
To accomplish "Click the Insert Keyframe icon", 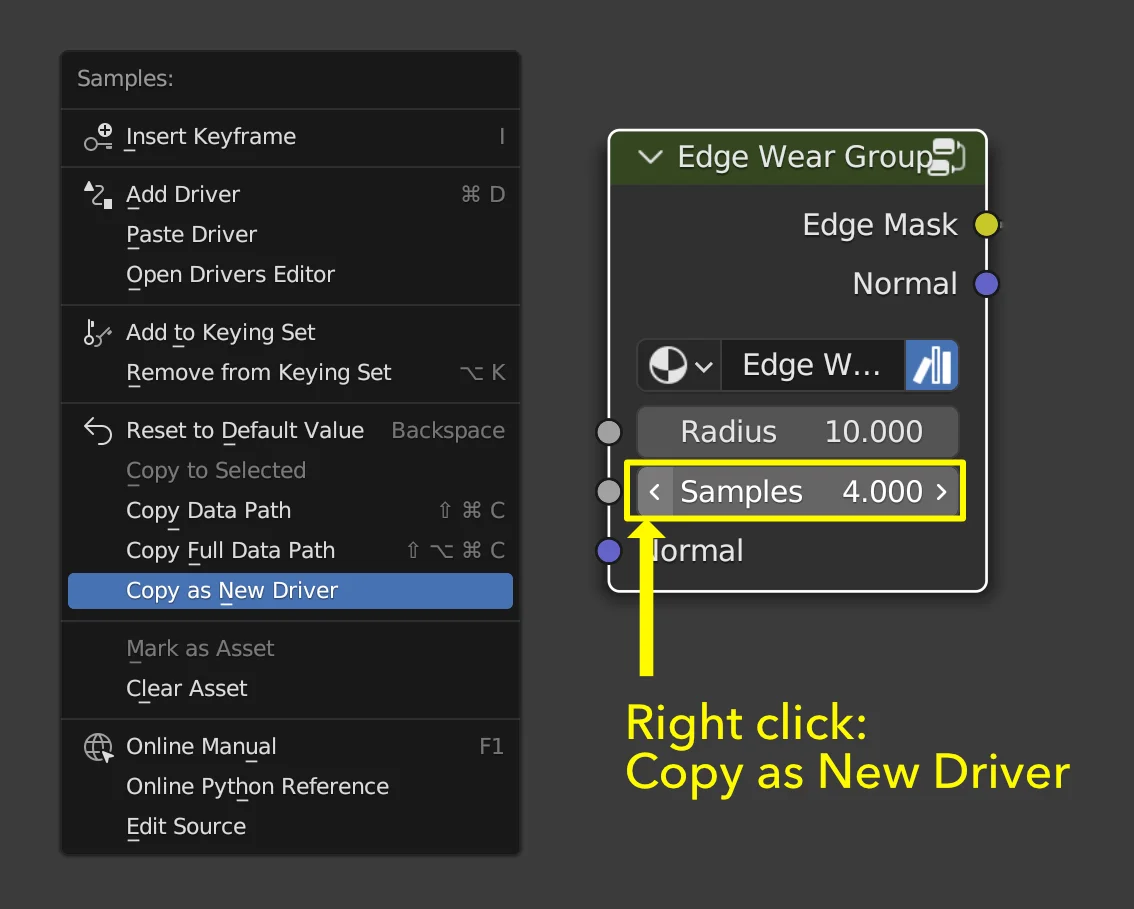I will tap(98, 138).
